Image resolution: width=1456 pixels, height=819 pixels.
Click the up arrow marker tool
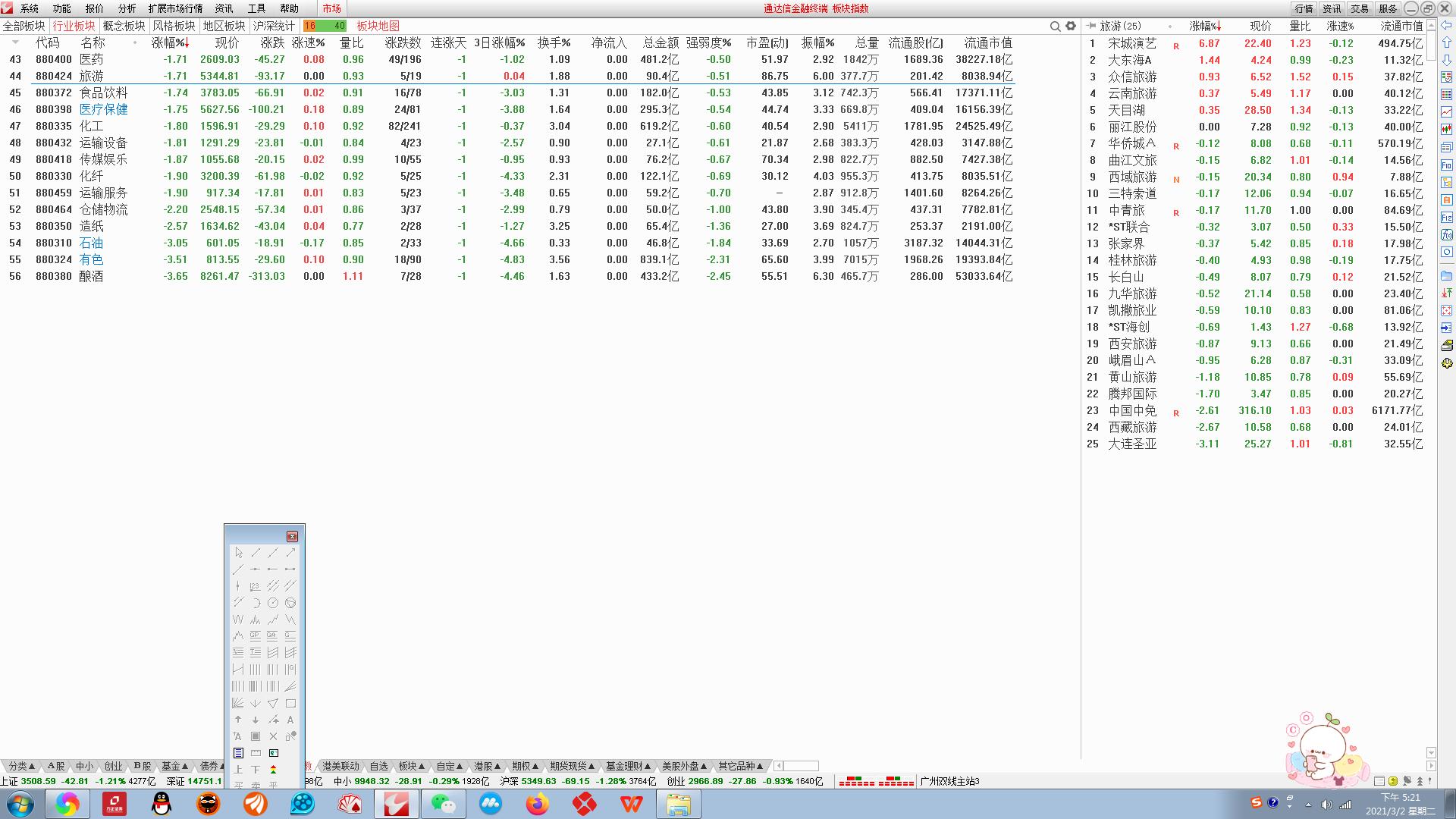click(x=238, y=720)
